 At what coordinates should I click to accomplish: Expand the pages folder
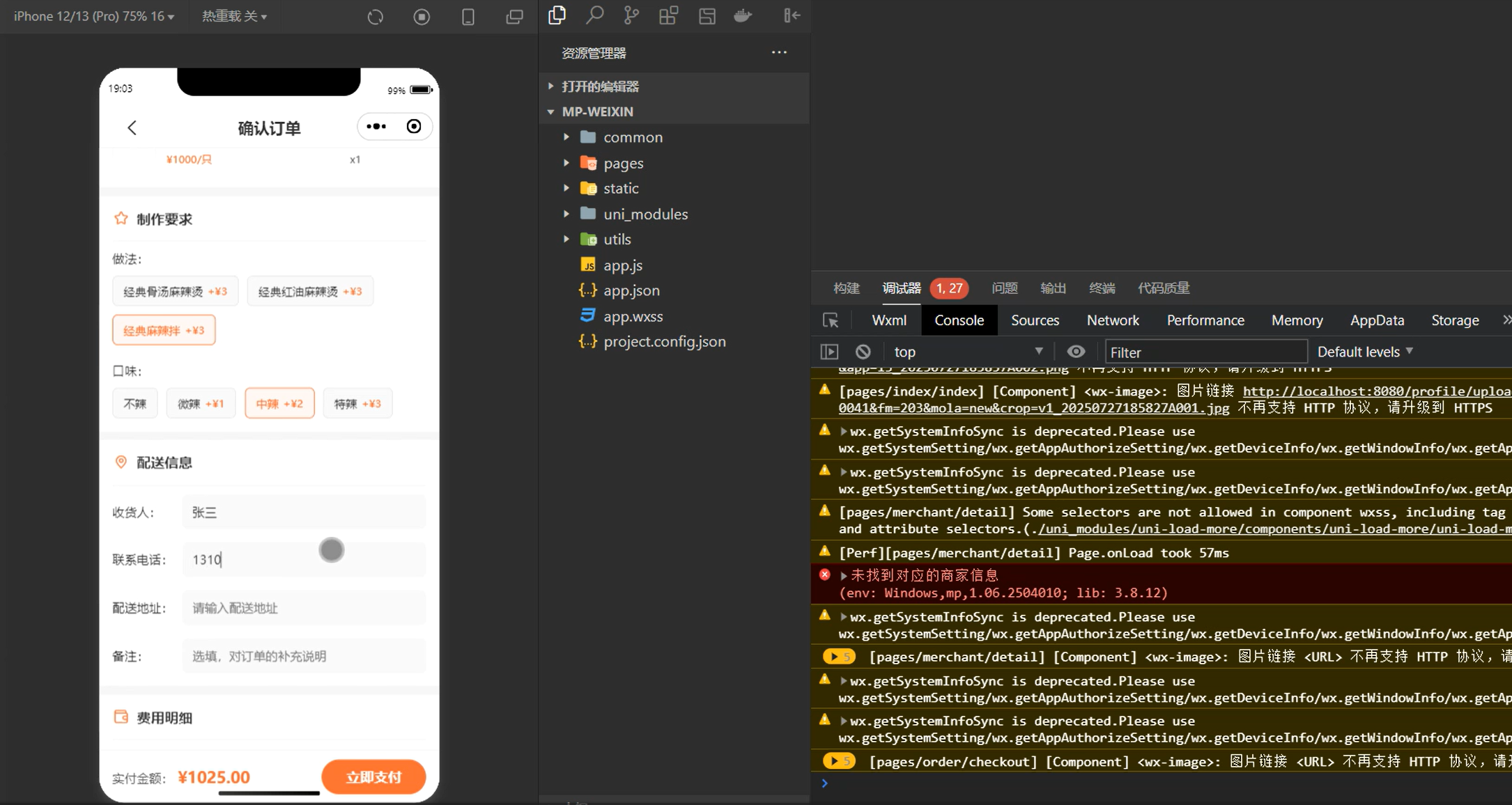[623, 163]
